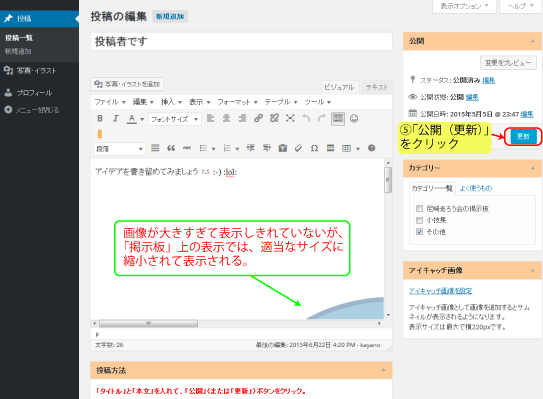
Task: Toggle distraction-free fullscreen mode icon
Action: [290, 118]
